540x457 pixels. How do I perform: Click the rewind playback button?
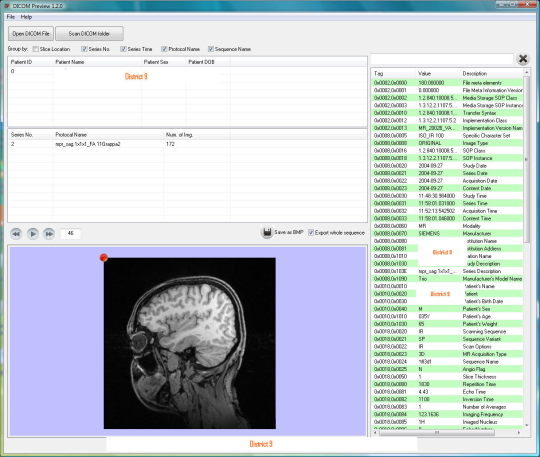16,234
